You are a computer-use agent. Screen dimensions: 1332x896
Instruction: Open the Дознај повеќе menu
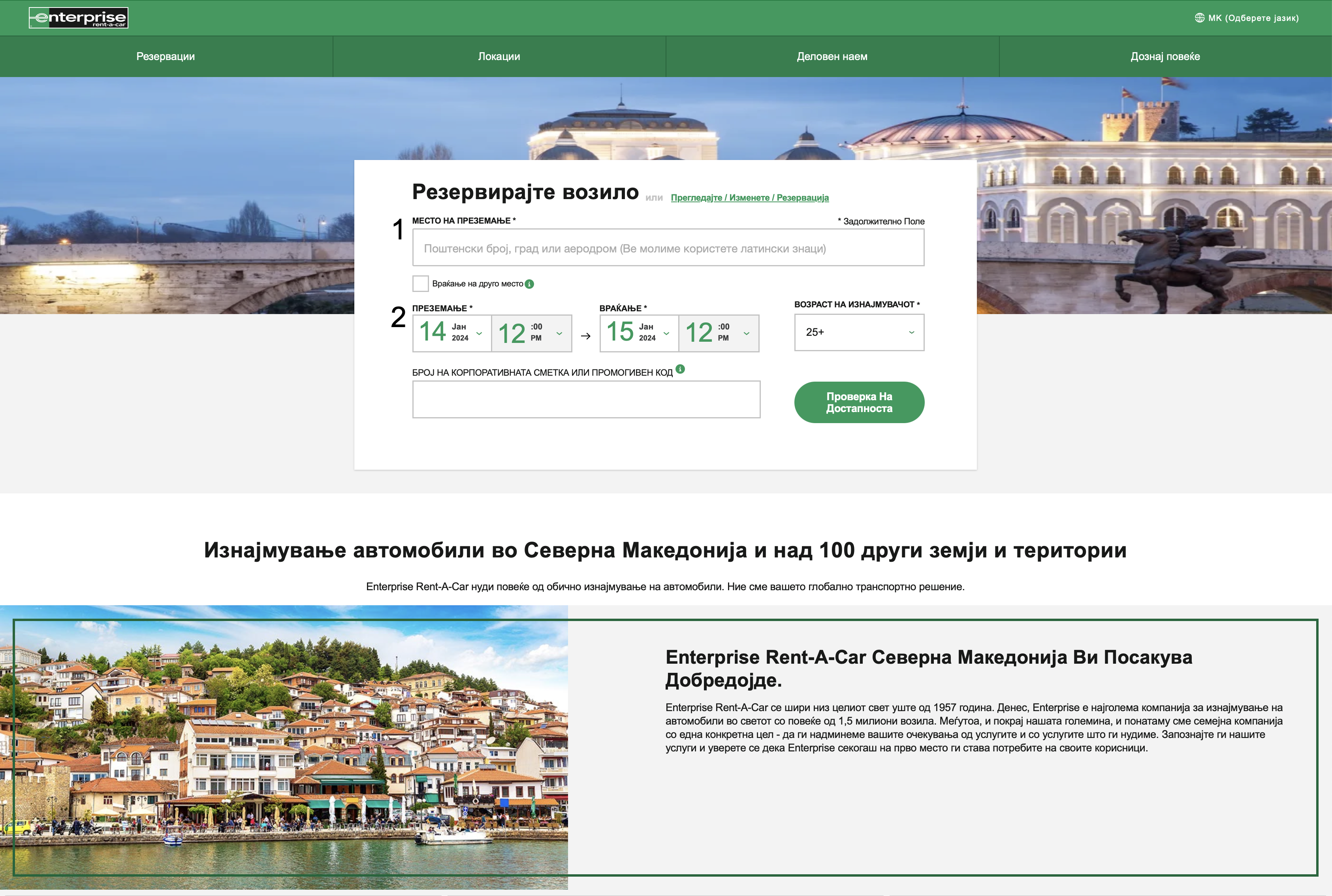1165,56
